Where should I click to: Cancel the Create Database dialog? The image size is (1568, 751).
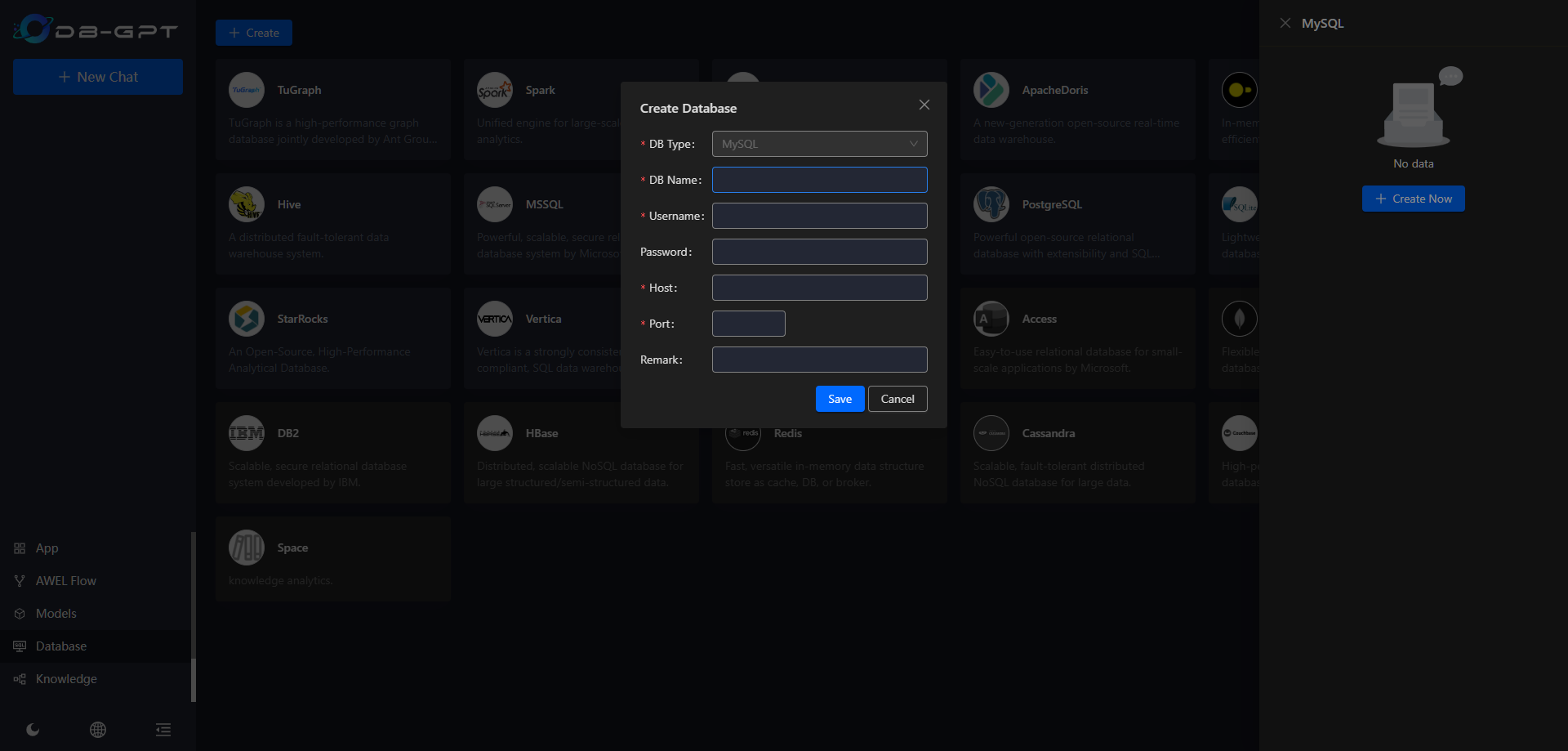tap(898, 399)
